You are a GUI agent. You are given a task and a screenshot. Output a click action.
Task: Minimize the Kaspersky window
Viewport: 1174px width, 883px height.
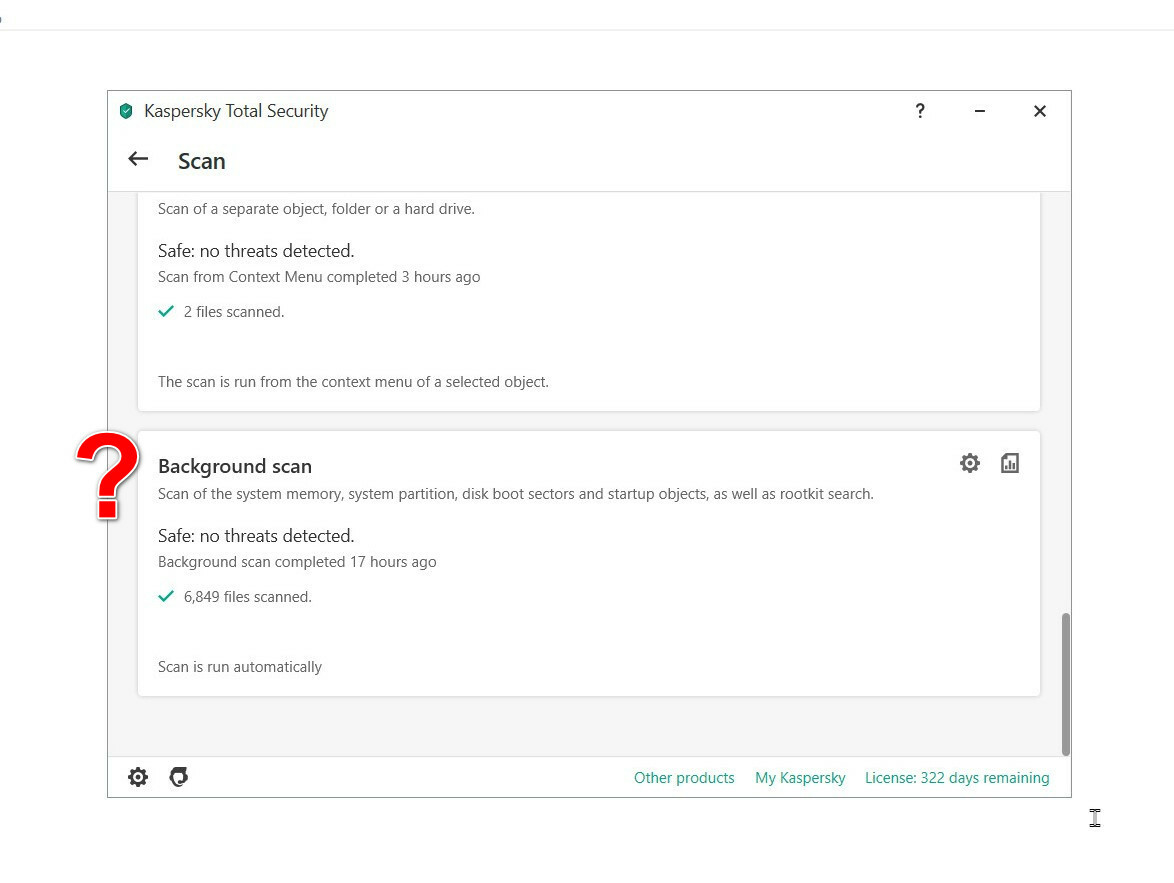pyautogui.click(x=979, y=111)
